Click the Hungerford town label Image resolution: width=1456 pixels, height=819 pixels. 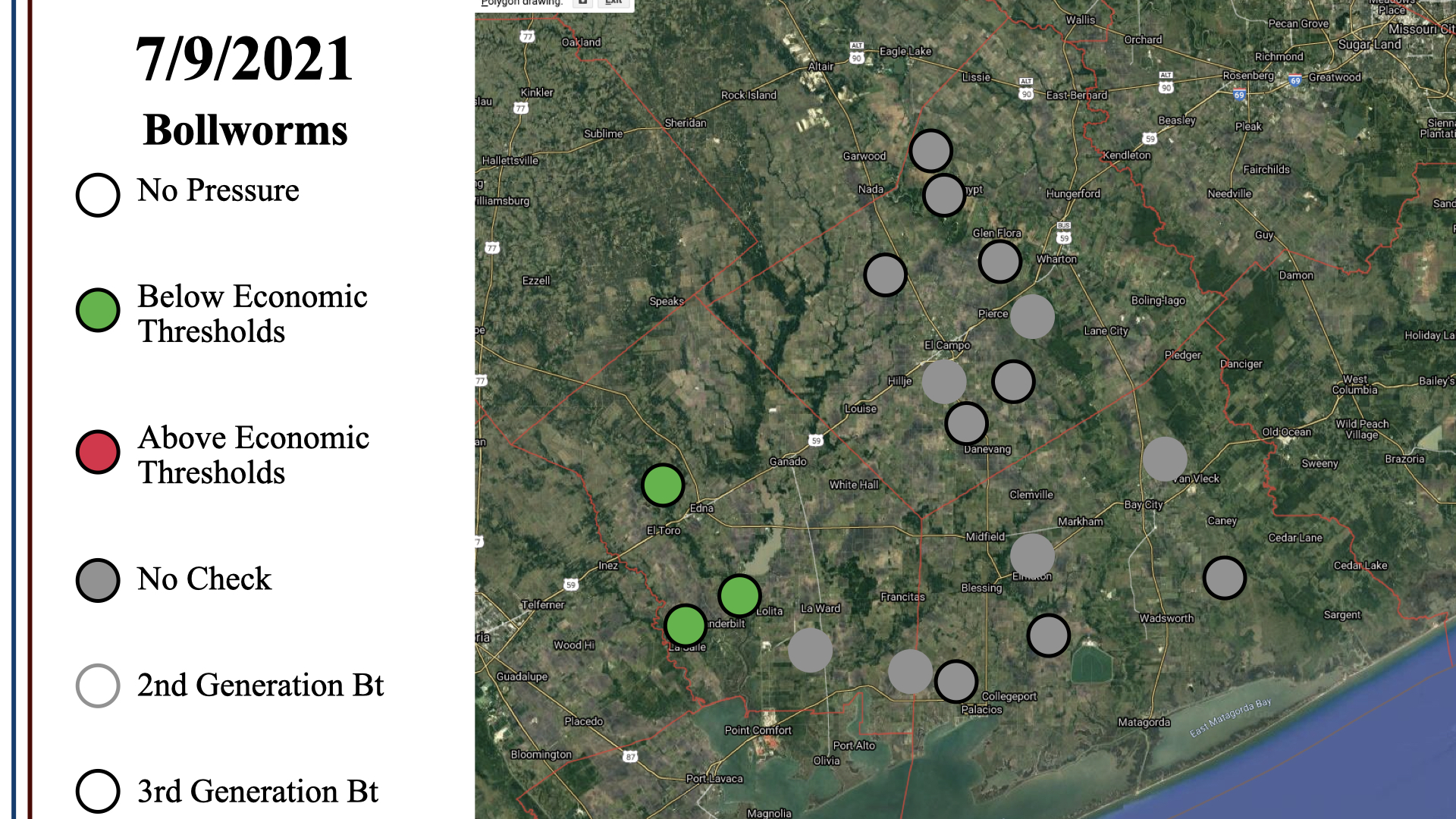pyautogui.click(x=1073, y=194)
